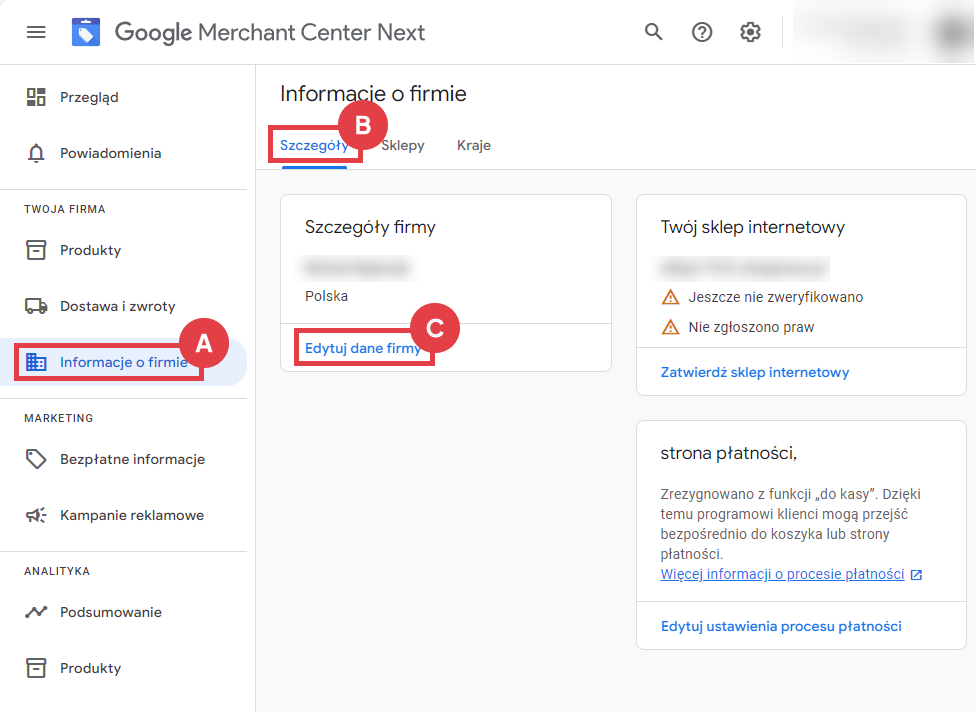This screenshot has width=976, height=712.
Task: Click the account avatar in top bar
Action: 950,31
